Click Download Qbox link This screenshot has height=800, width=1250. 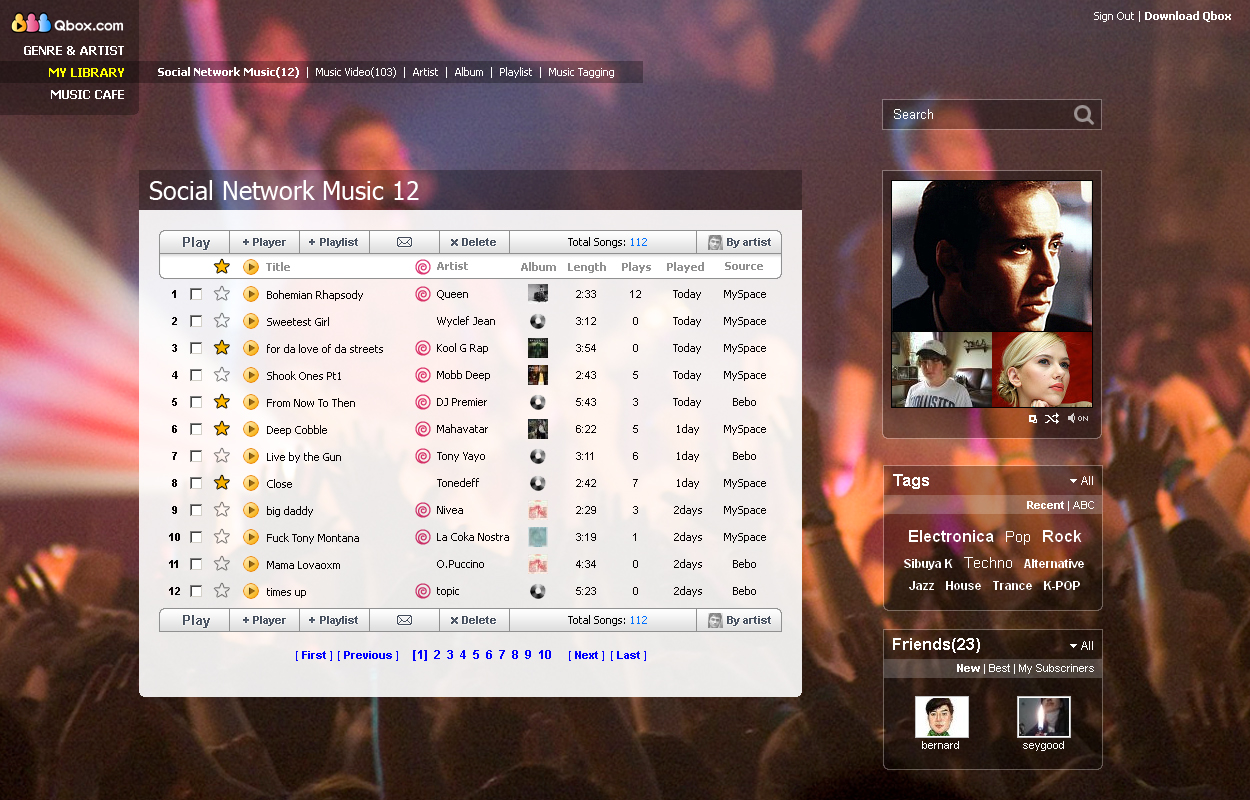tap(1188, 16)
